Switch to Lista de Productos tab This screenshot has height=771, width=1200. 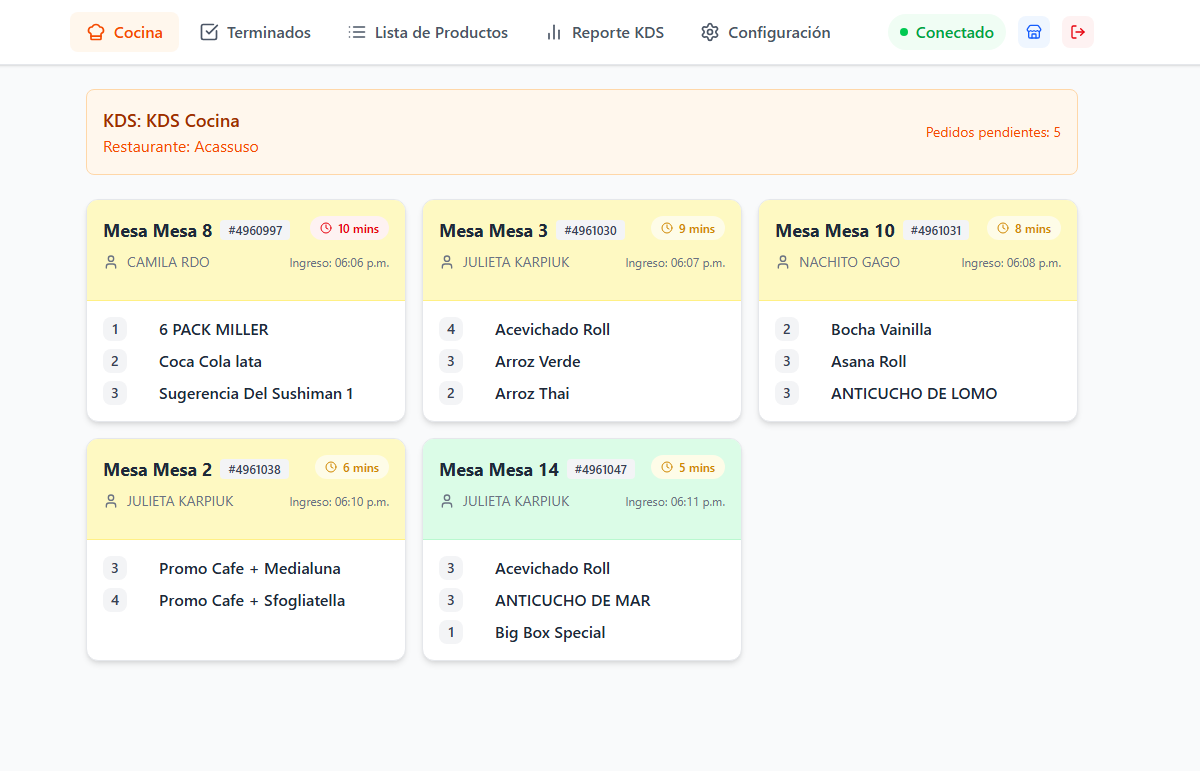(x=428, y=32)
